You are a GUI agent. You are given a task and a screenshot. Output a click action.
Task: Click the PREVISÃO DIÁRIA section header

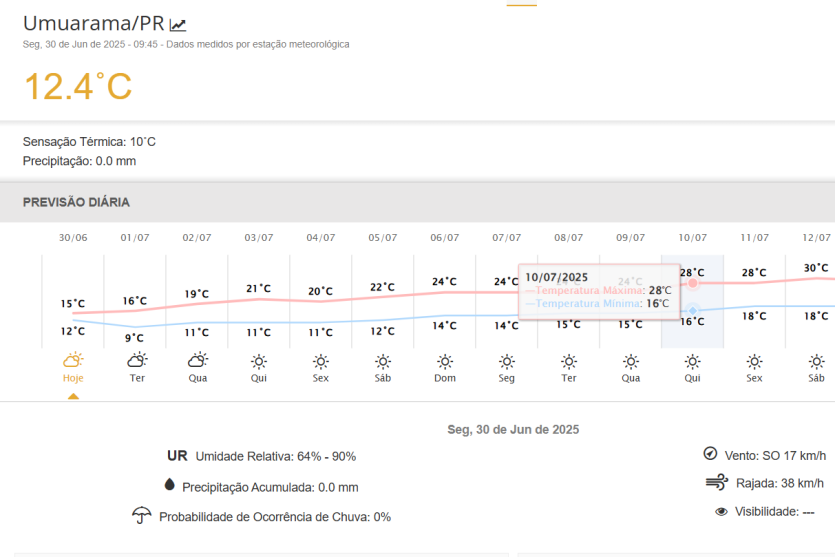[76, 202]
